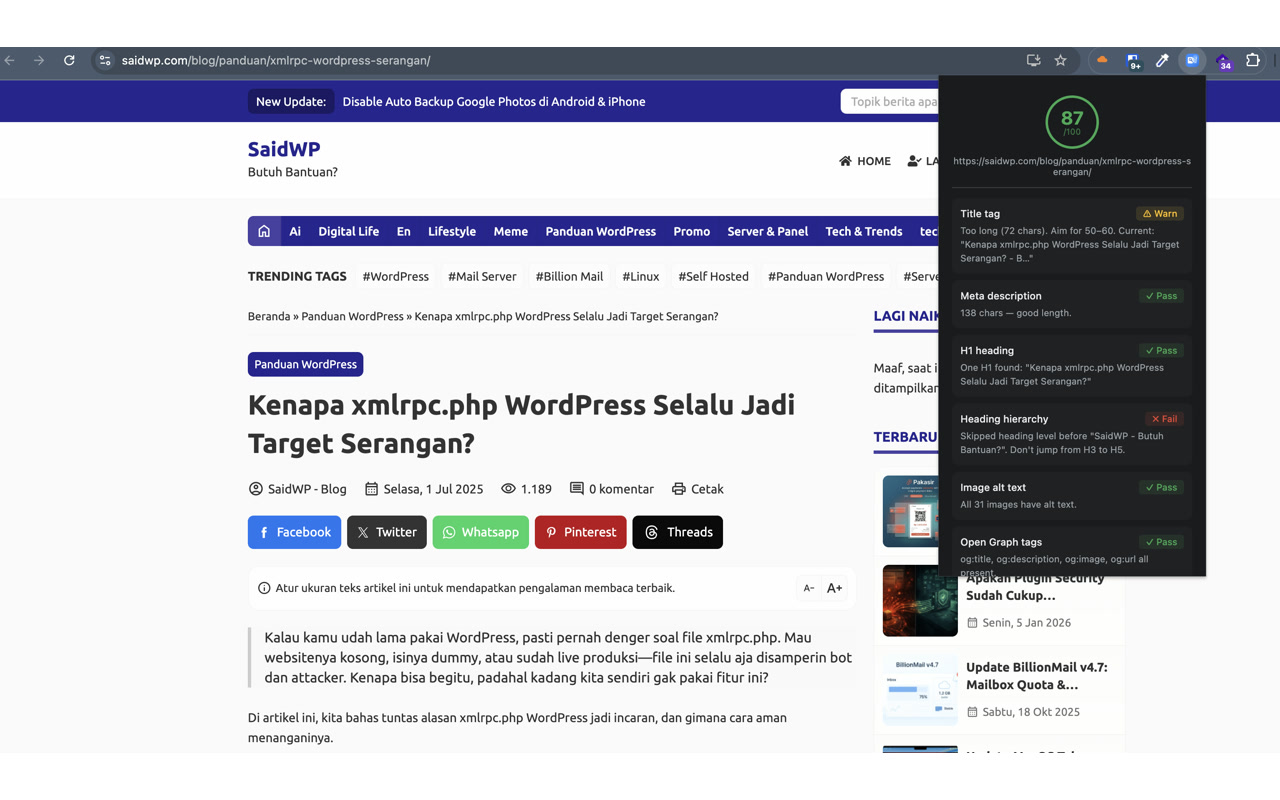Open the Meme category
Image resolution: width=1280 pixels, height=800 pixels.
511,231
